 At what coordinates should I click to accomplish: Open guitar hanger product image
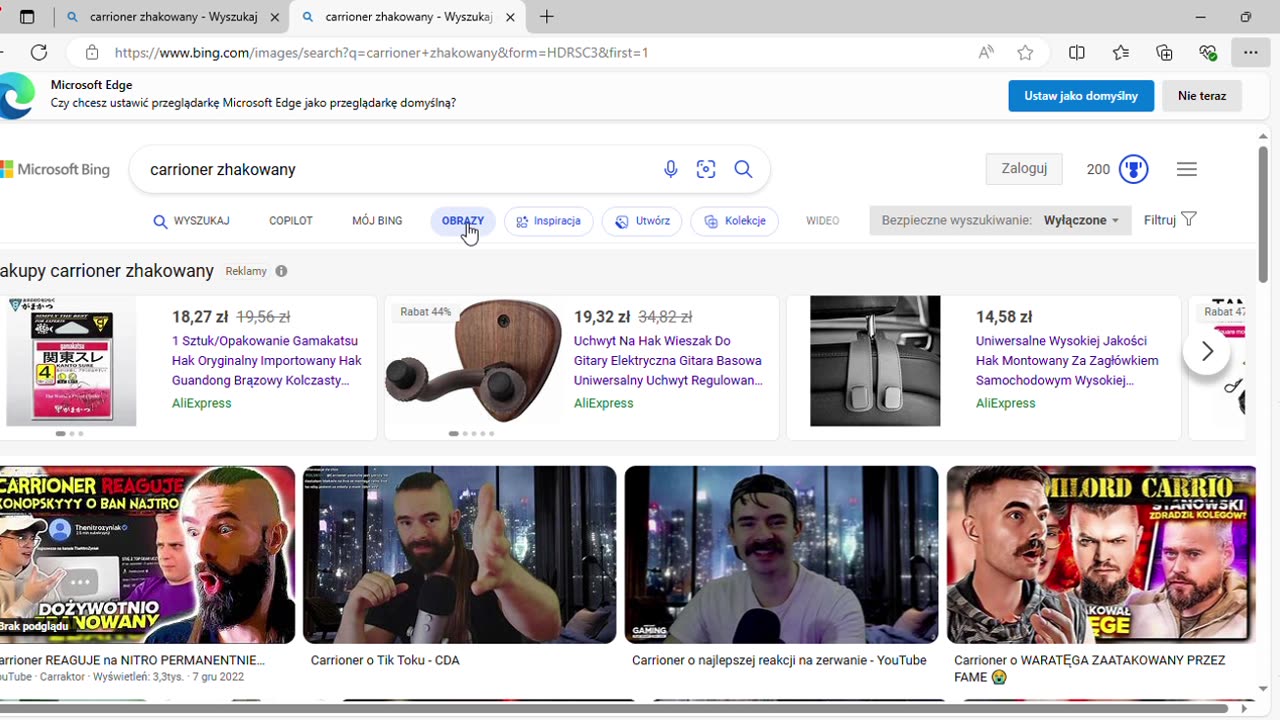pyautogui.click(x=473, y=361)
